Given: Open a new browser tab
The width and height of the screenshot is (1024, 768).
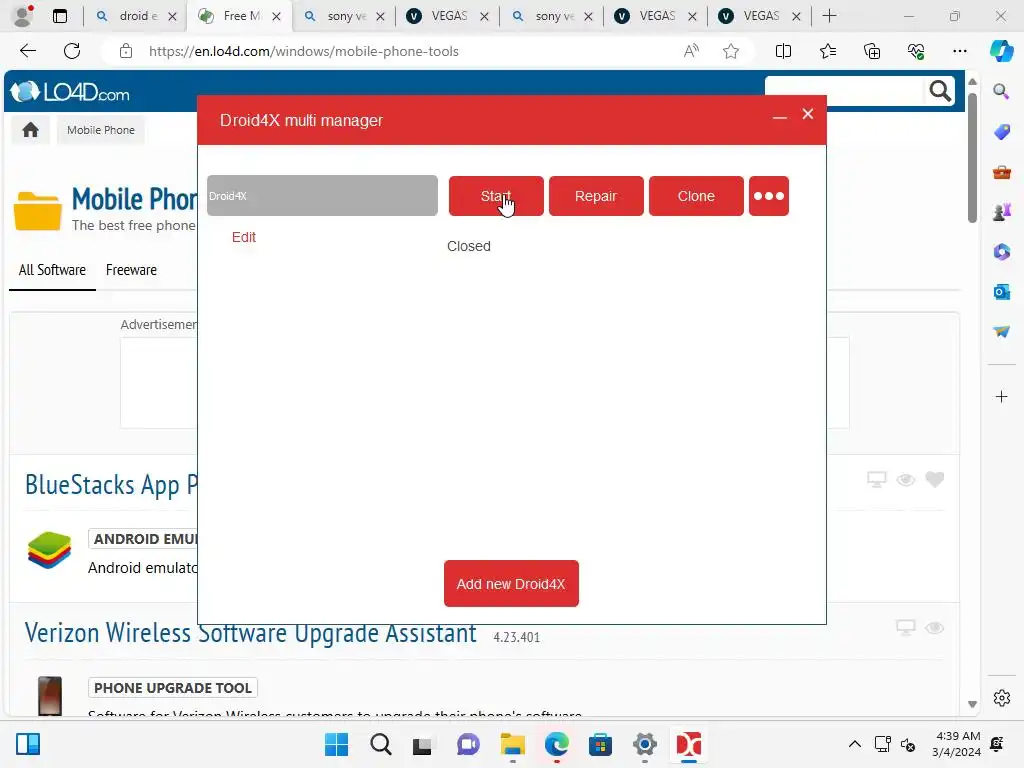Looking at the screenshot, I should tap(829, 16).
